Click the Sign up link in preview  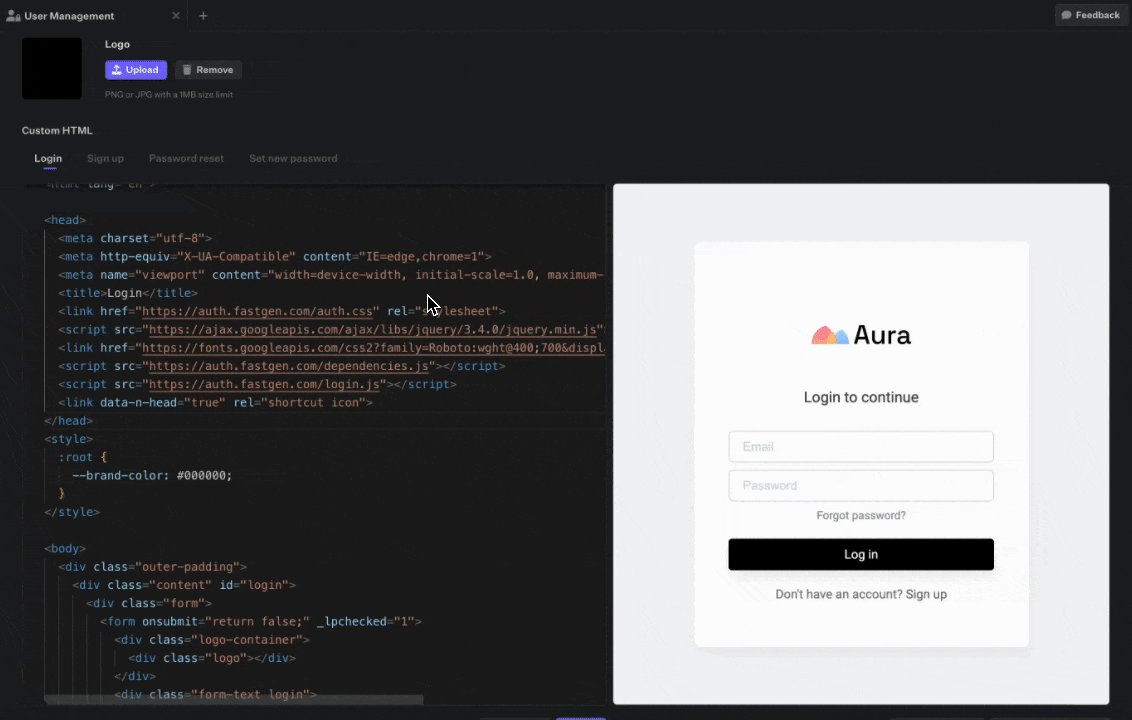[x=926, y=594]
